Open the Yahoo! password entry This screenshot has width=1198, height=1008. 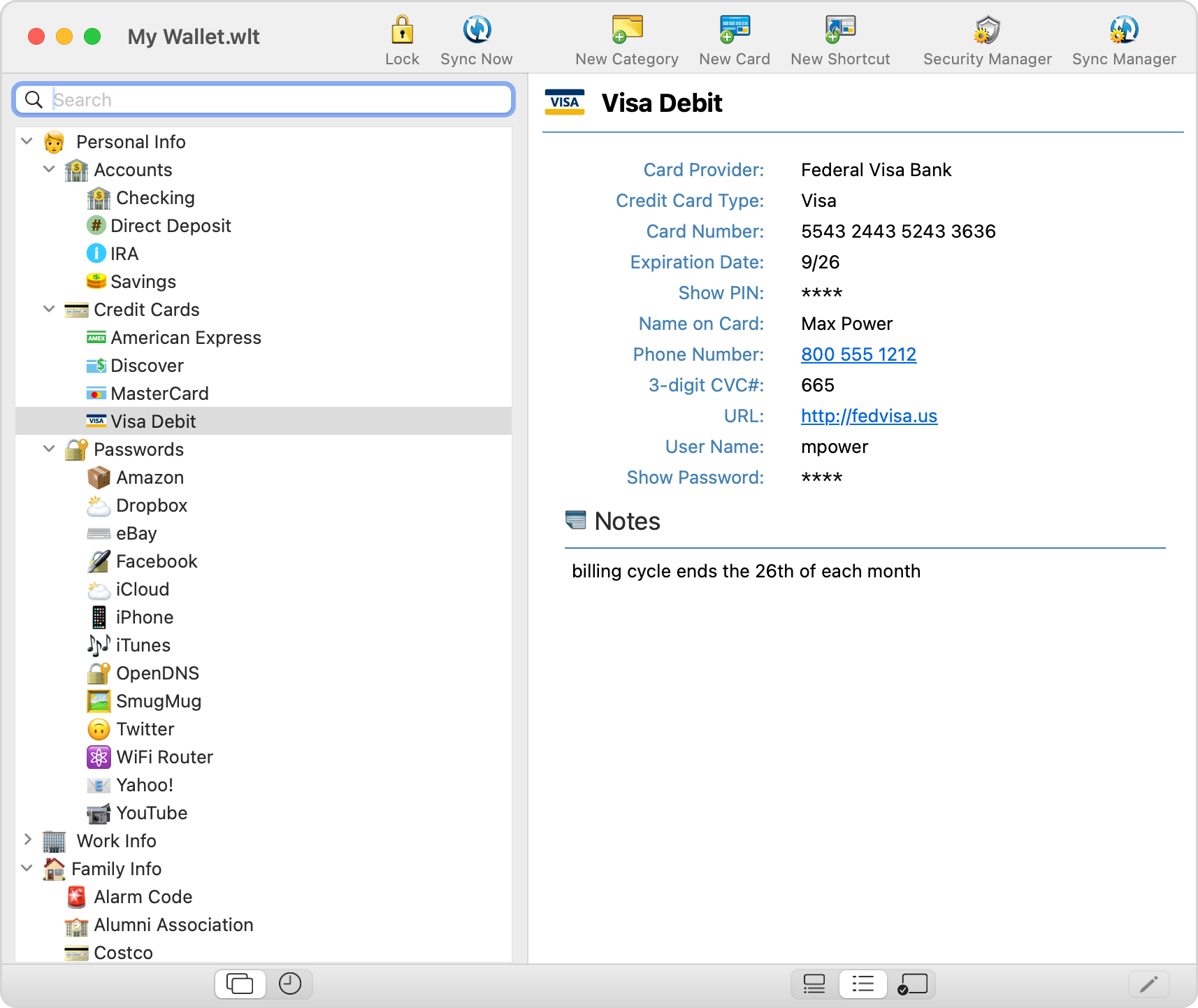tap(264, 785)
